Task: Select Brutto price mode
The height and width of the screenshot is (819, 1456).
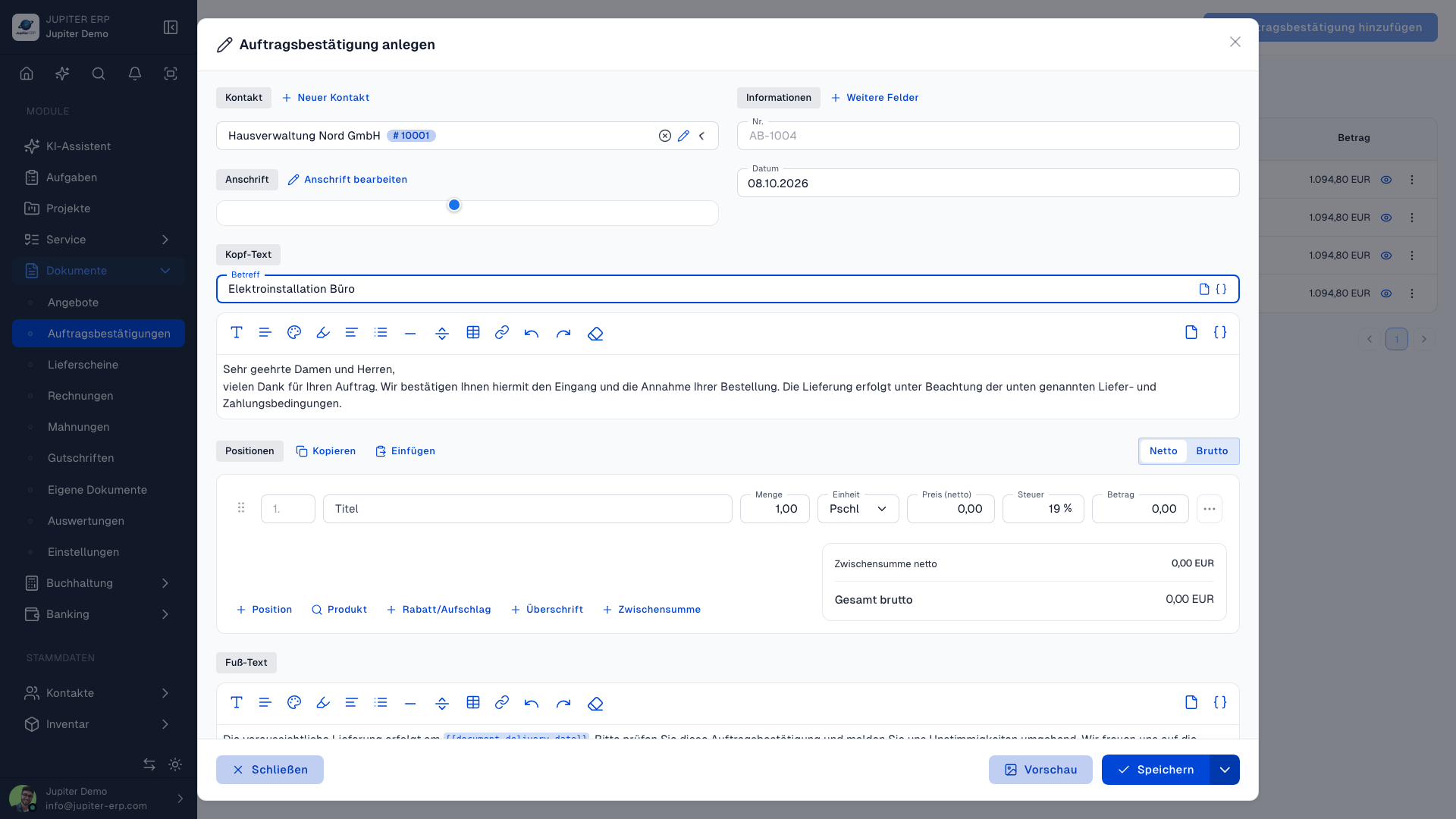Action: [1212, 451]
